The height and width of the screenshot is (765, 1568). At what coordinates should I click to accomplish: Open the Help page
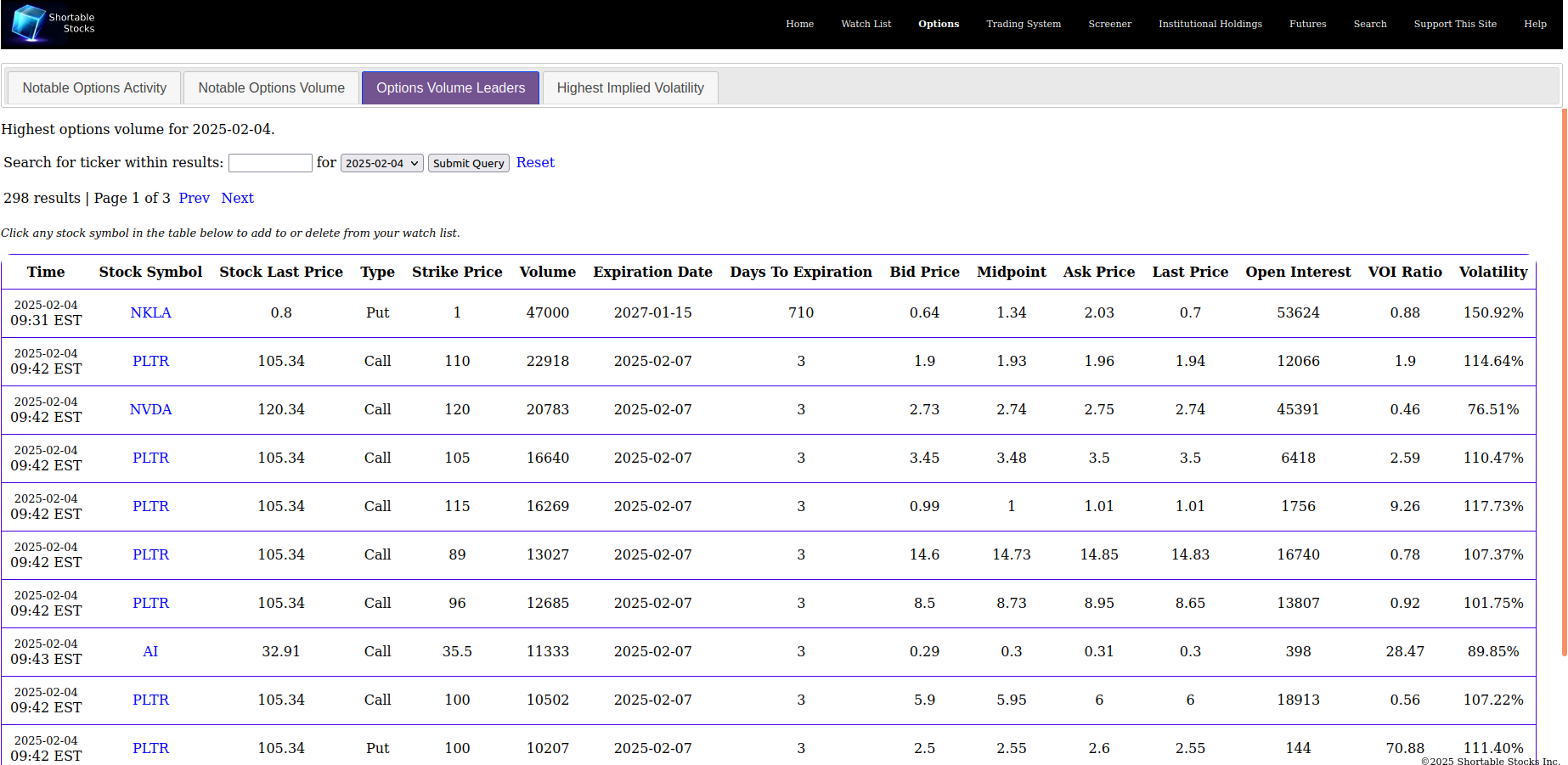pos(1535,24)
